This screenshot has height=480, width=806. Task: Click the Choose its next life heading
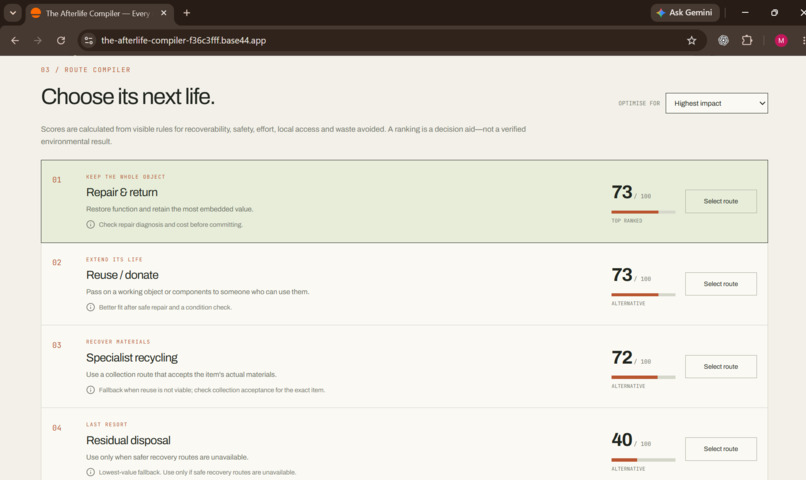tap(127, 97)
